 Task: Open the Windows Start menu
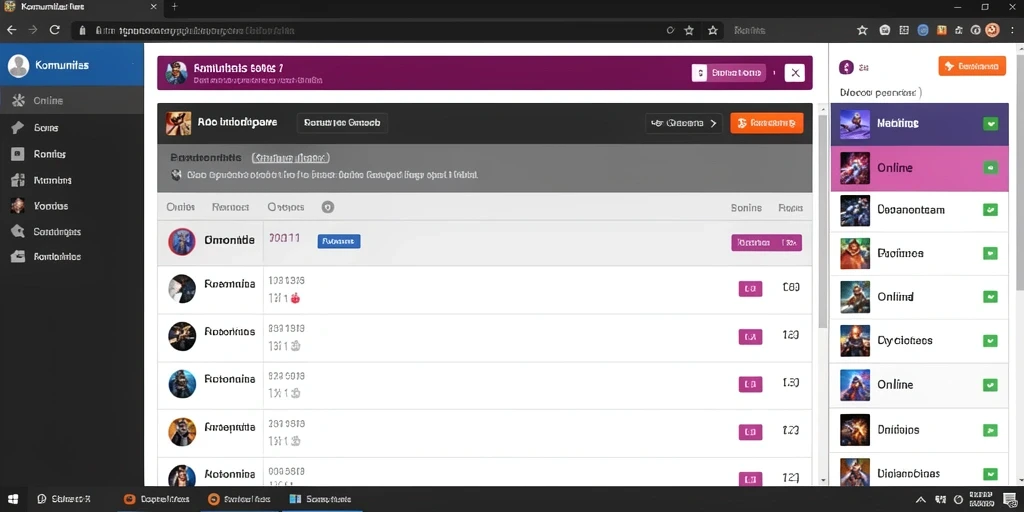(13, 500)
